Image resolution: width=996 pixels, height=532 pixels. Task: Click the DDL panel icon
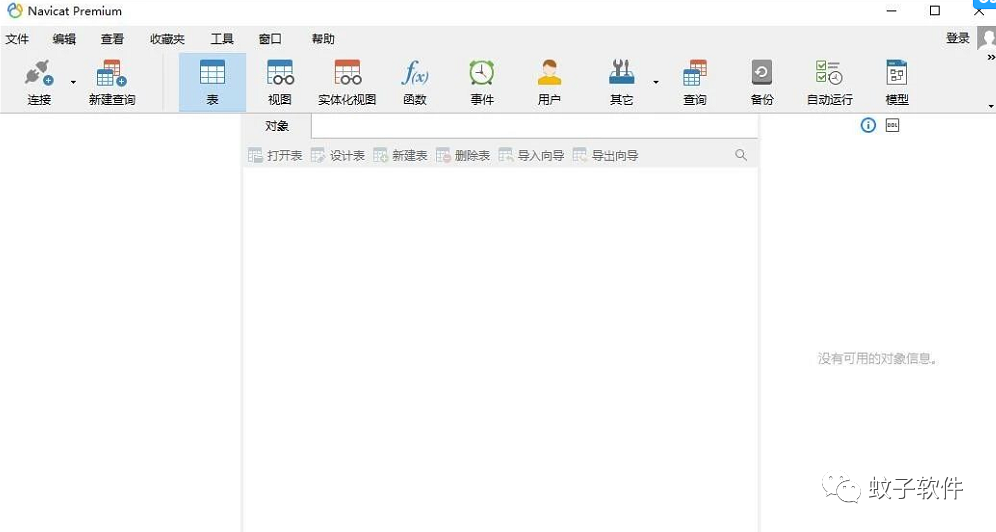tap(892, 125)
